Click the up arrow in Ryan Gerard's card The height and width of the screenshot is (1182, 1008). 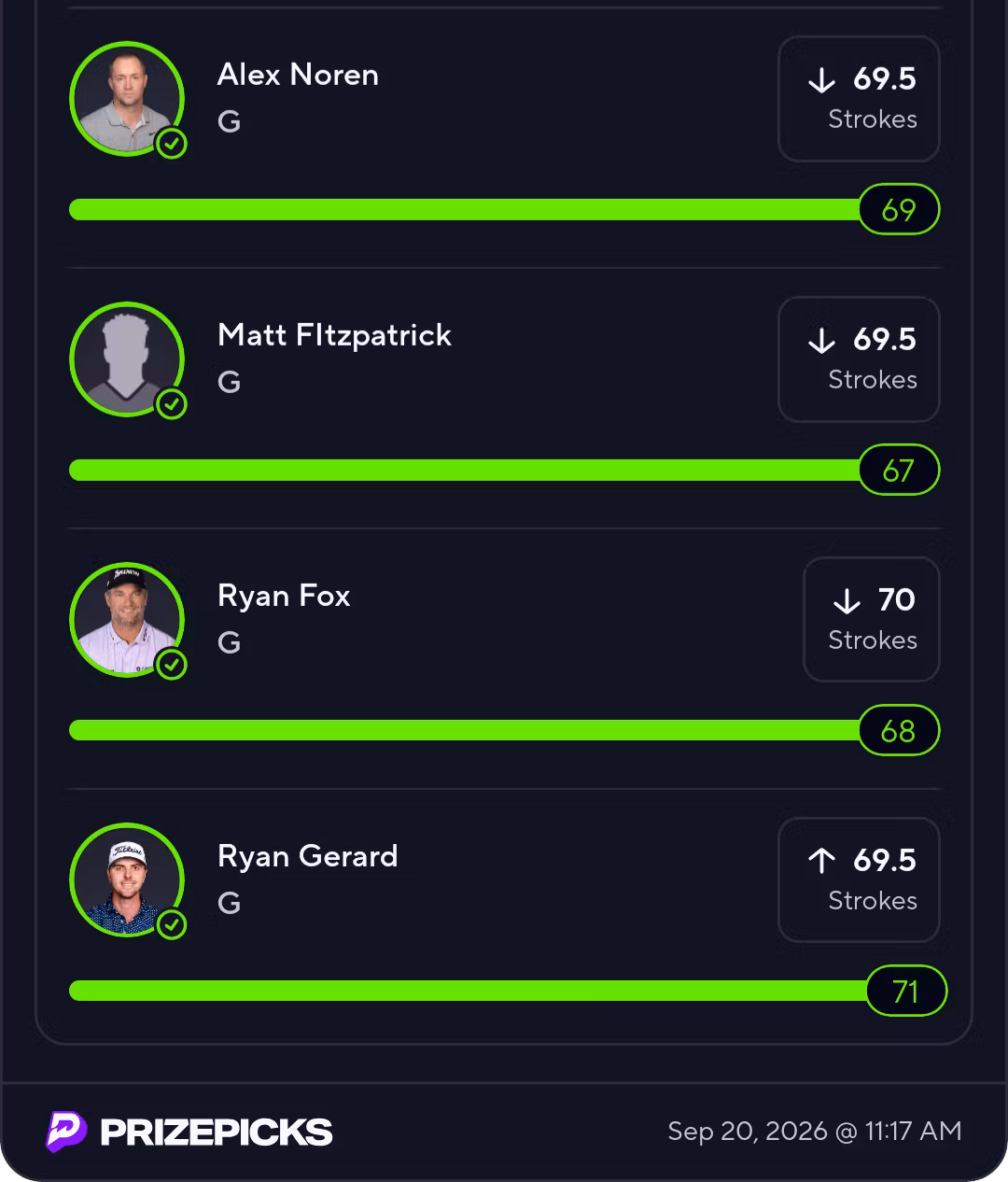pyautogui.click(x=821, y=860)
